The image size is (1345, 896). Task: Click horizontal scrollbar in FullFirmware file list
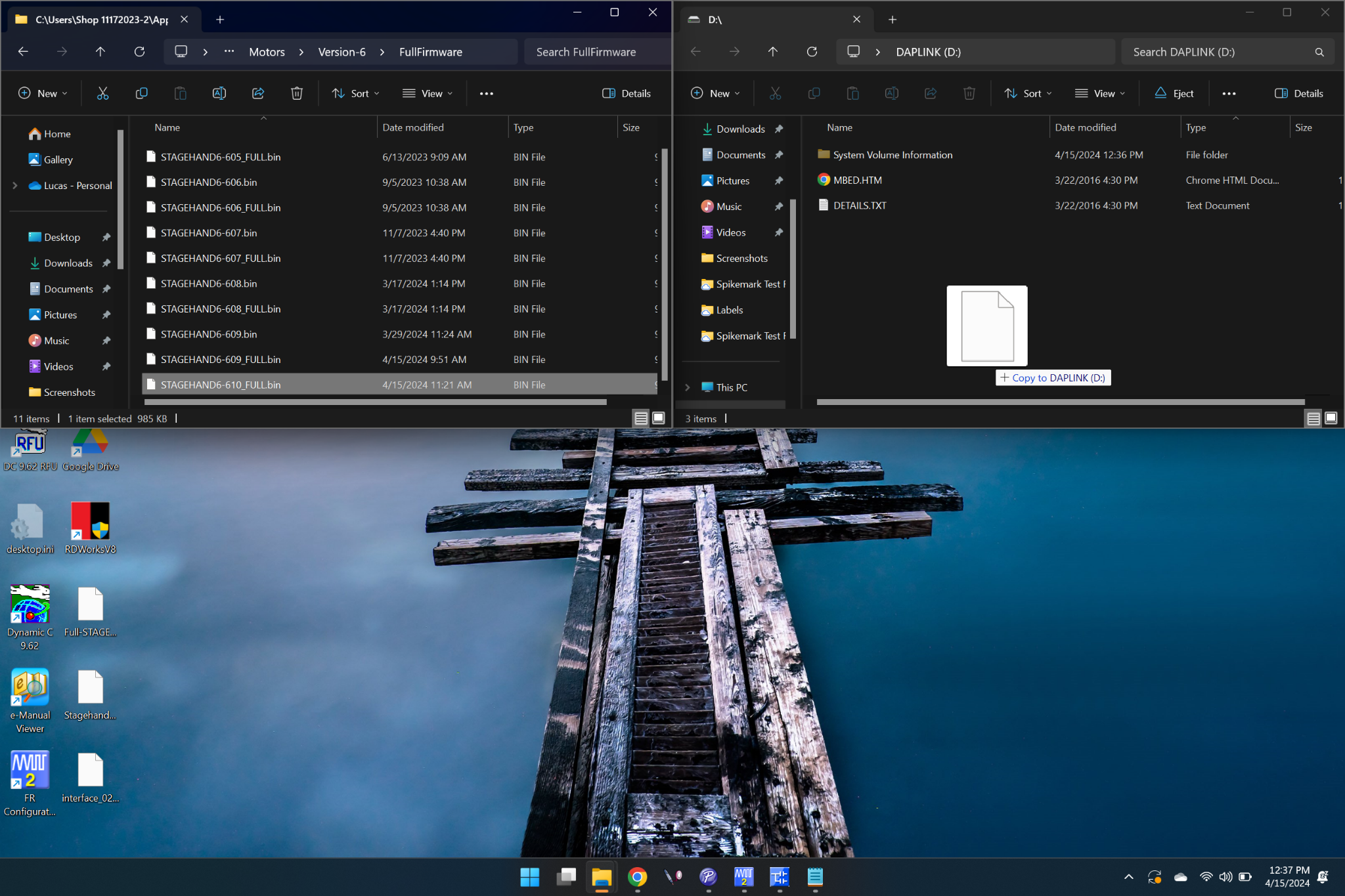(x=374, y=402)
